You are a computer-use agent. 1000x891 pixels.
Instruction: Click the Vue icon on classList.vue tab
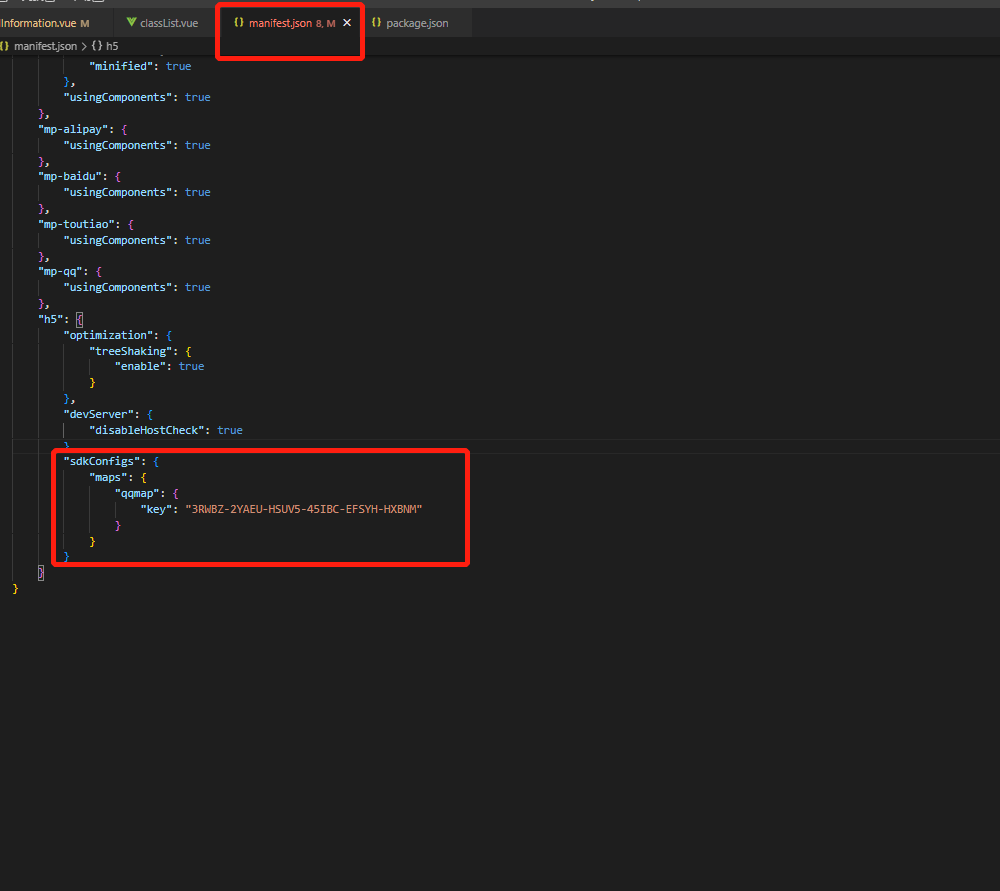pyautogui.click(x=131, y=22)
